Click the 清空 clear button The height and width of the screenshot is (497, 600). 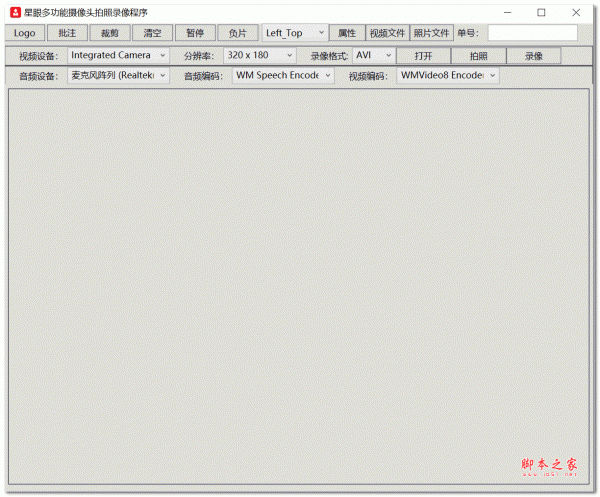(x=152, y=33)
